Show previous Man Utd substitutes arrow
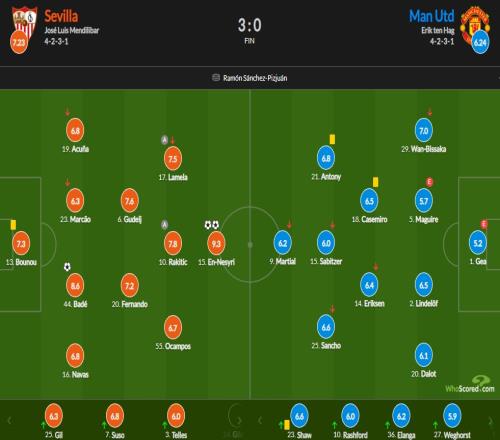The image size is (500, 440). (x=260, y=421)
